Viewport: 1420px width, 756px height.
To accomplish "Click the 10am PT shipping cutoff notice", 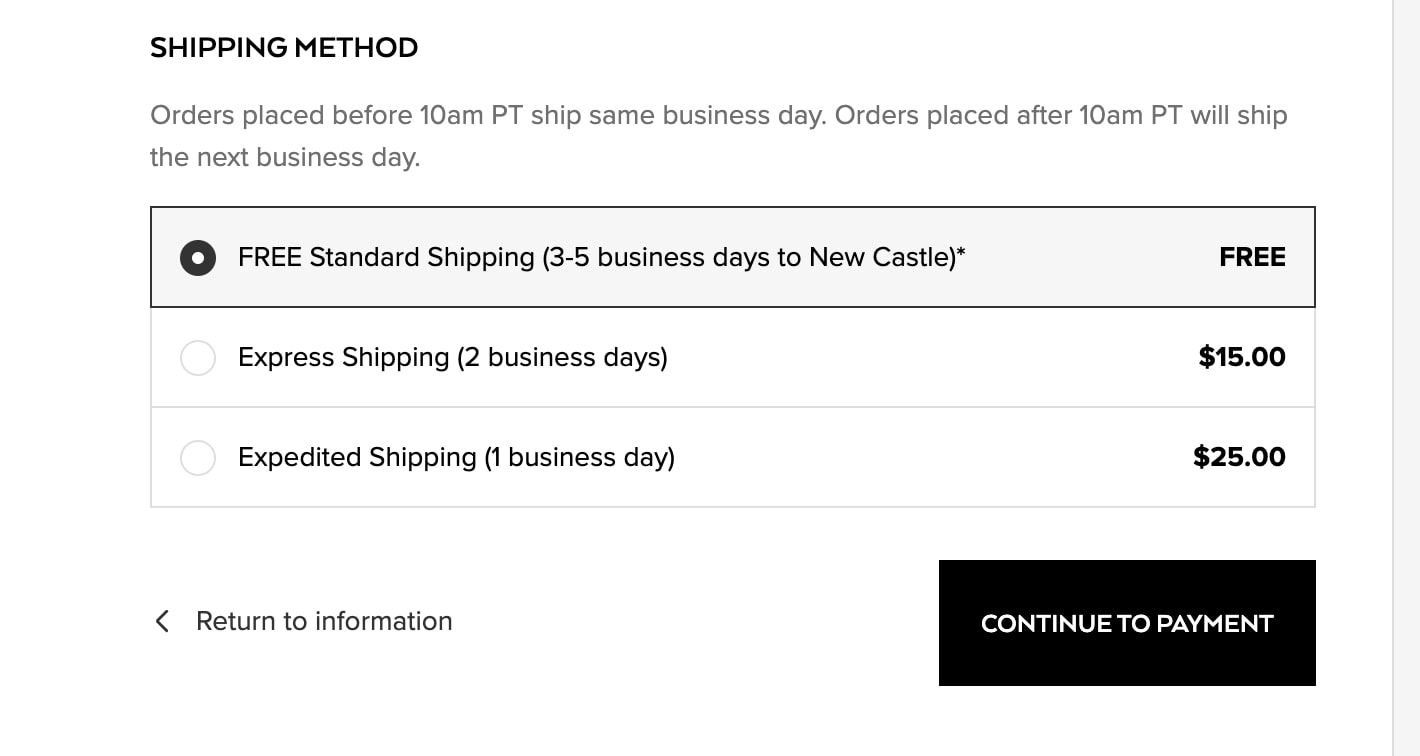I will 718,116.
